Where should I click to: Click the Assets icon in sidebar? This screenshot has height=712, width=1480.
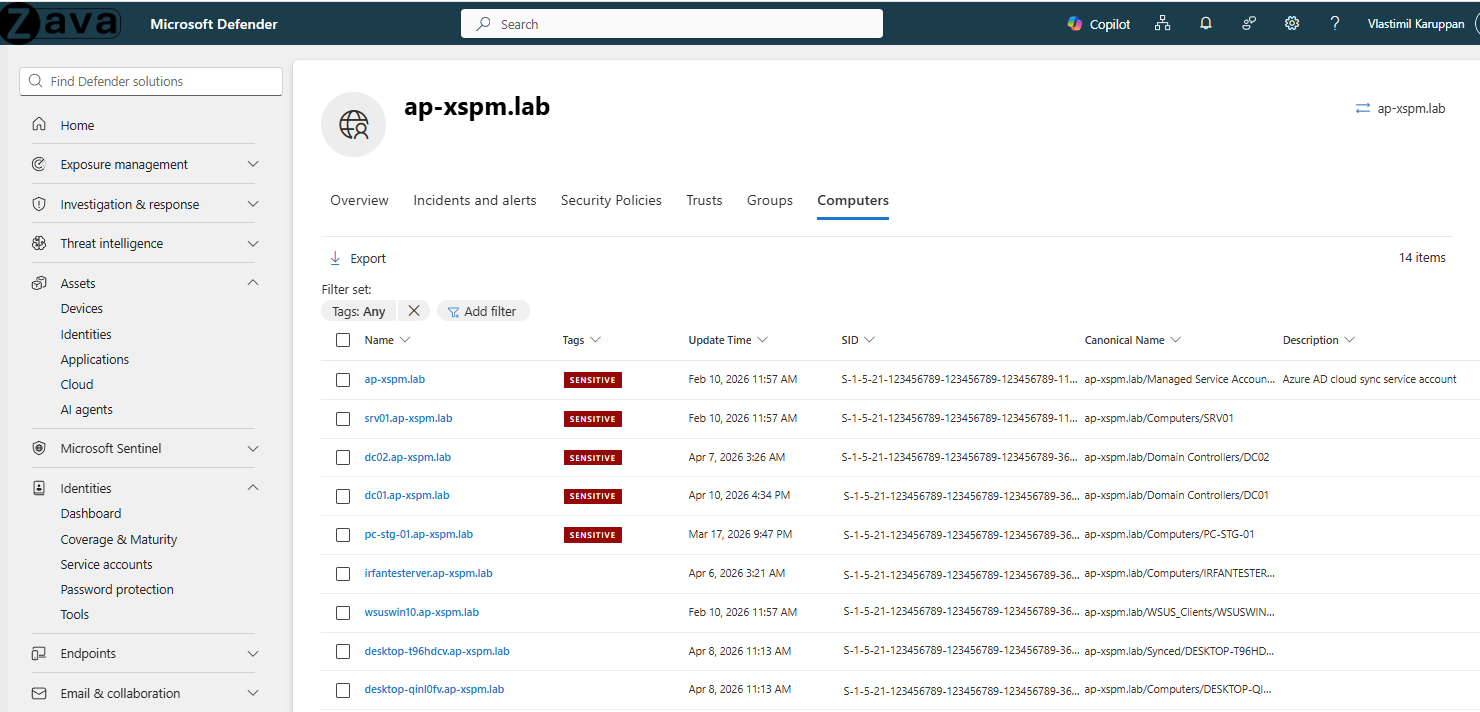39,283
